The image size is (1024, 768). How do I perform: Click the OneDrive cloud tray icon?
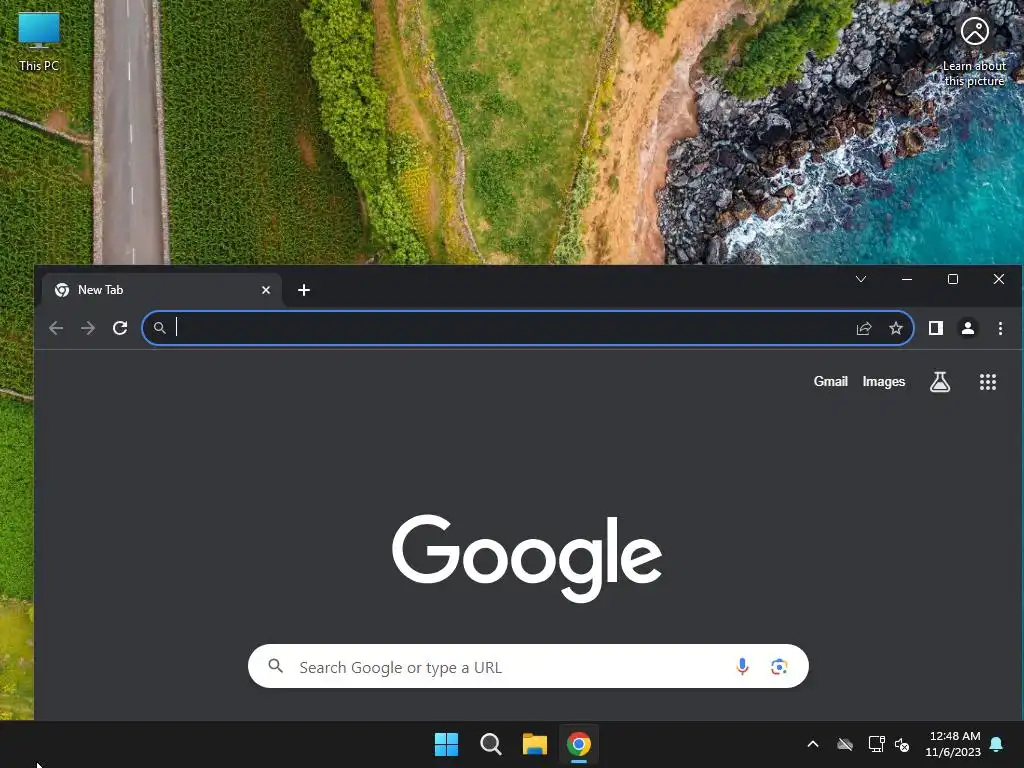pos(845,744)
